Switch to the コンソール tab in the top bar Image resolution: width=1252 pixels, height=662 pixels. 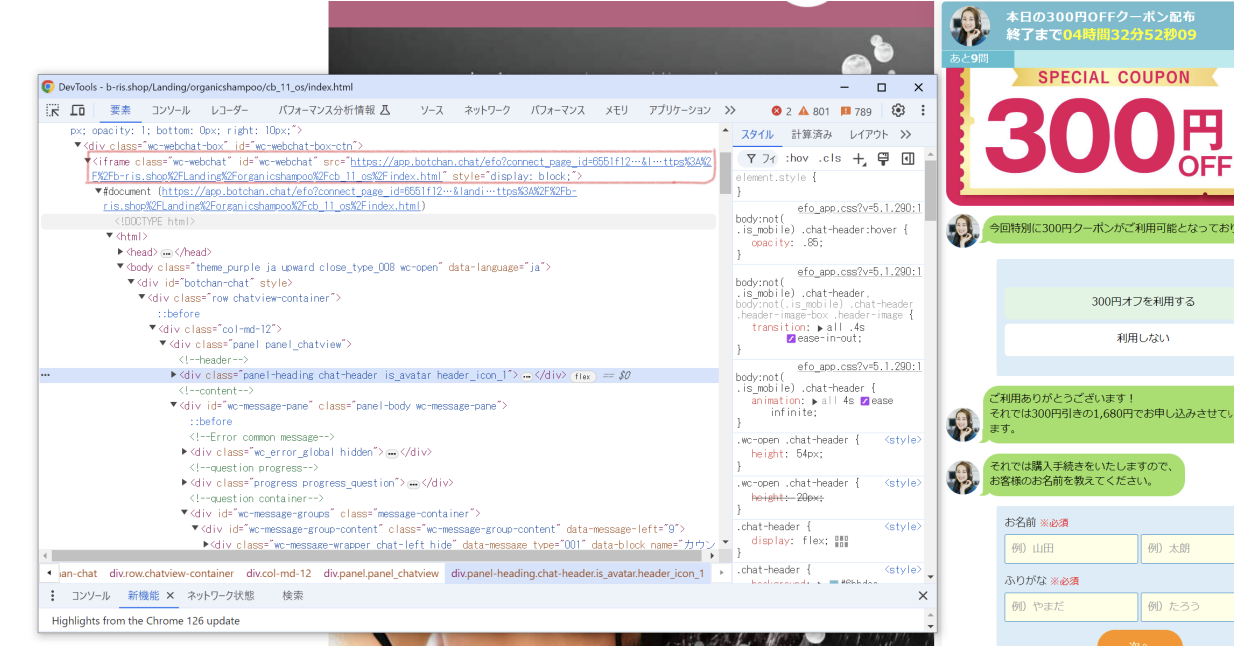point(171,110)
